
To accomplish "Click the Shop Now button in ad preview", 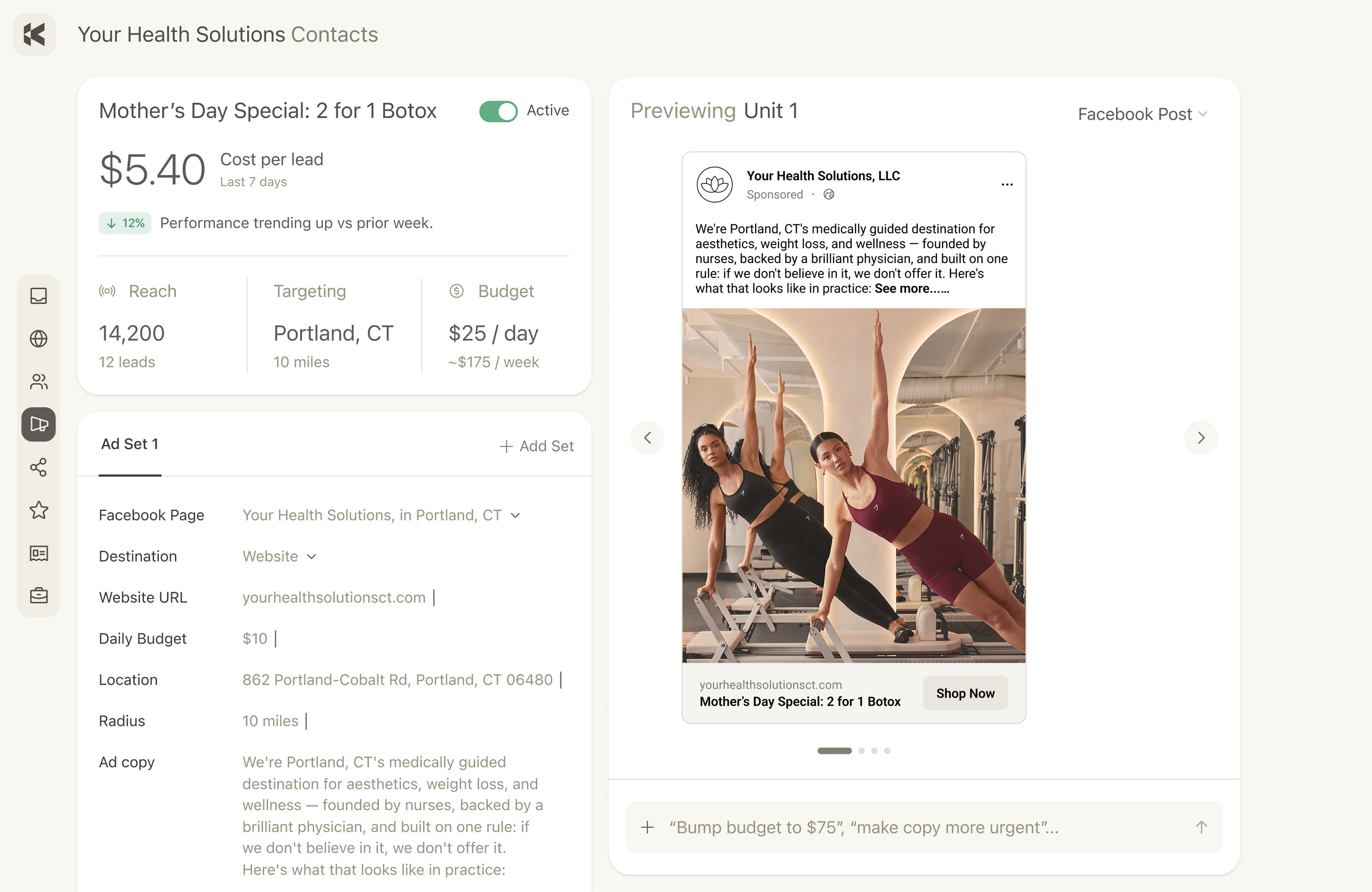I will (x=965, y=693).
